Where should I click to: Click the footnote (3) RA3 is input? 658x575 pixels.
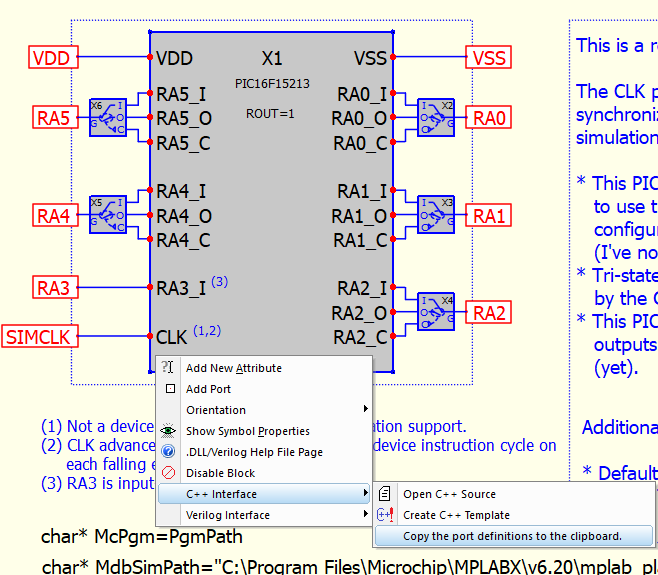pos(98,484)
